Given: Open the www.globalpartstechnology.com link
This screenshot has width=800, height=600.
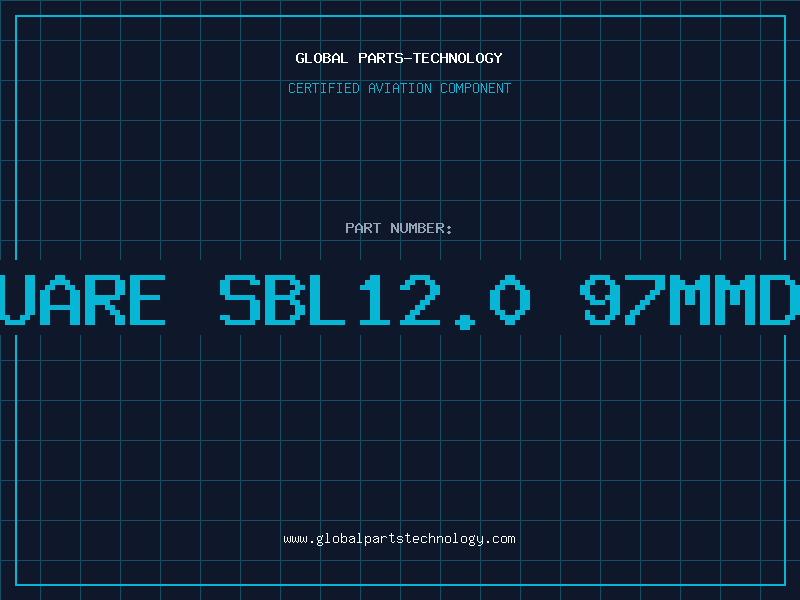Looking at the screenshot, I should 399,539.
